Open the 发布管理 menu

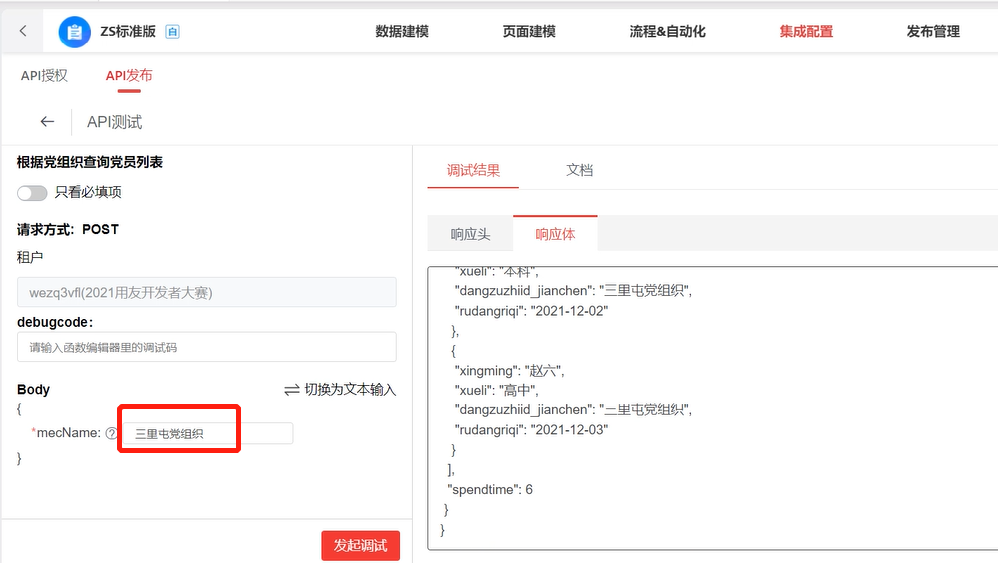933,31
